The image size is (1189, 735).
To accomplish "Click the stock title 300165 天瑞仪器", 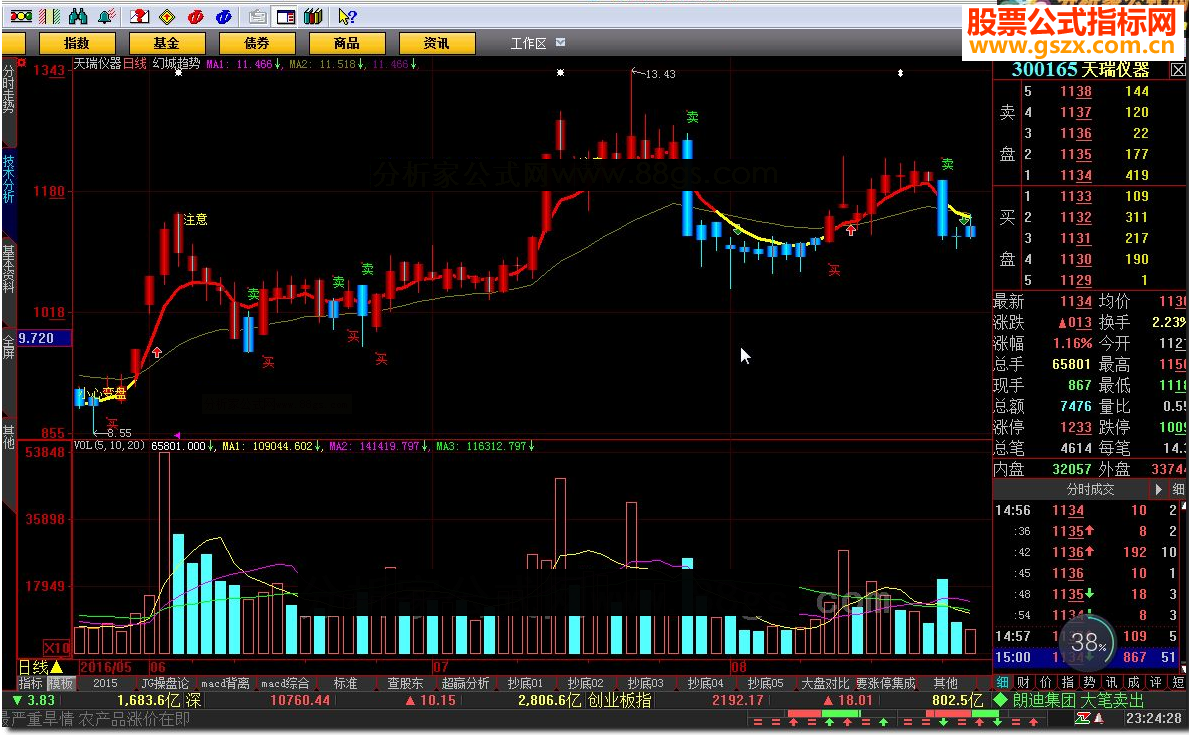I will pyautogui.click(x=1080, y=70).
